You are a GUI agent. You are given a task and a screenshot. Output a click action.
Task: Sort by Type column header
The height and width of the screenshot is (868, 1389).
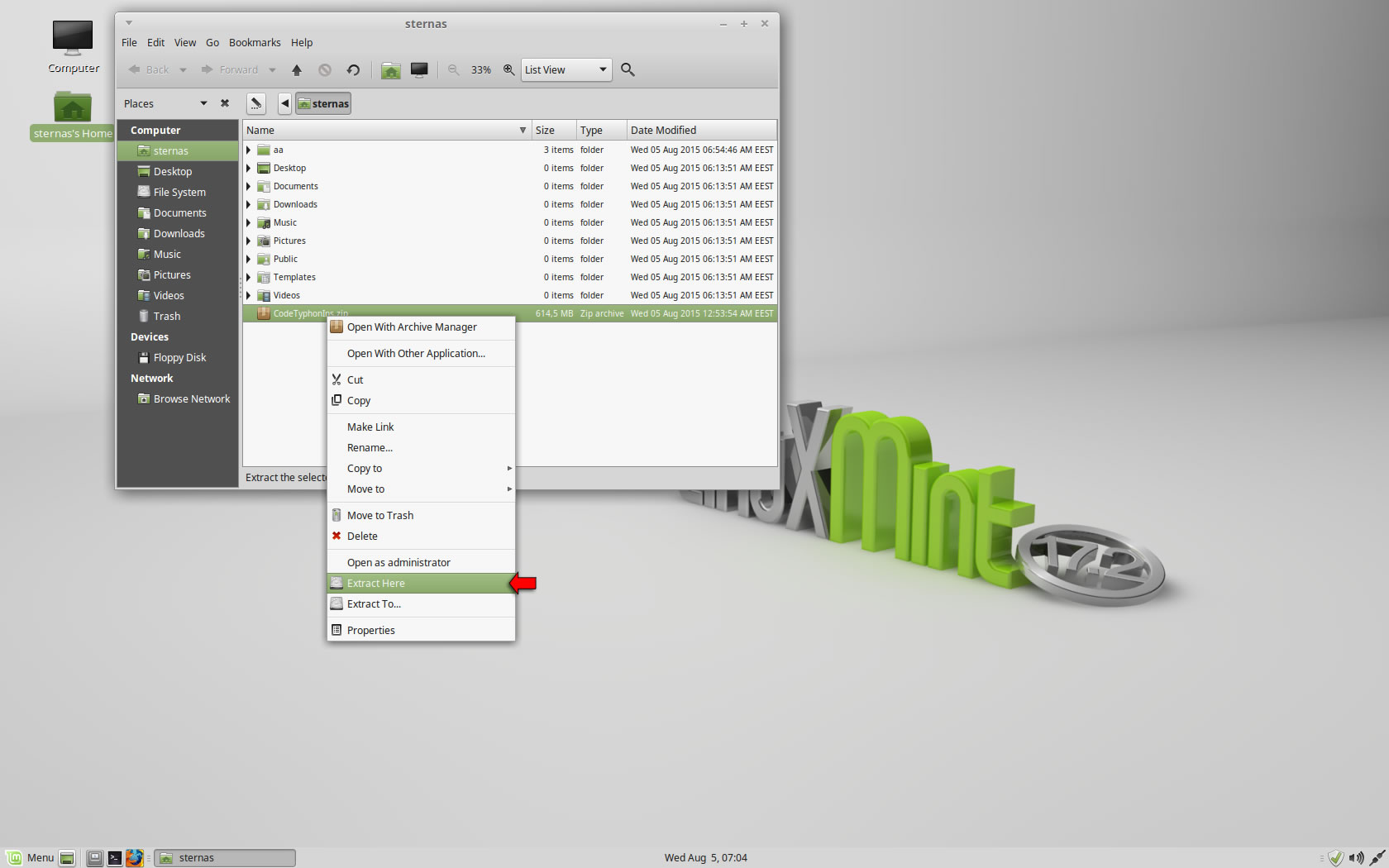(601, 130)
